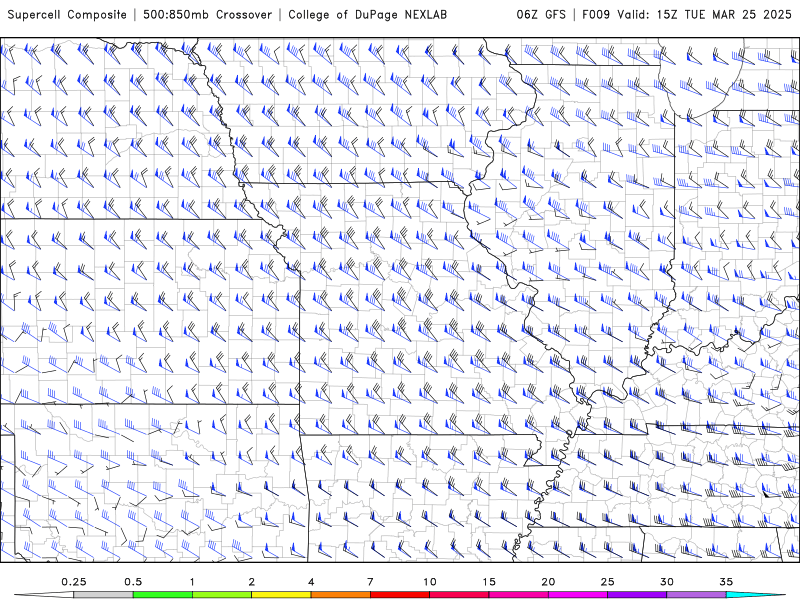The height and width of the screenshot is (600, 800).
Task: Click the magenta legend segment between 20 and 25
Action: (578, 595)
